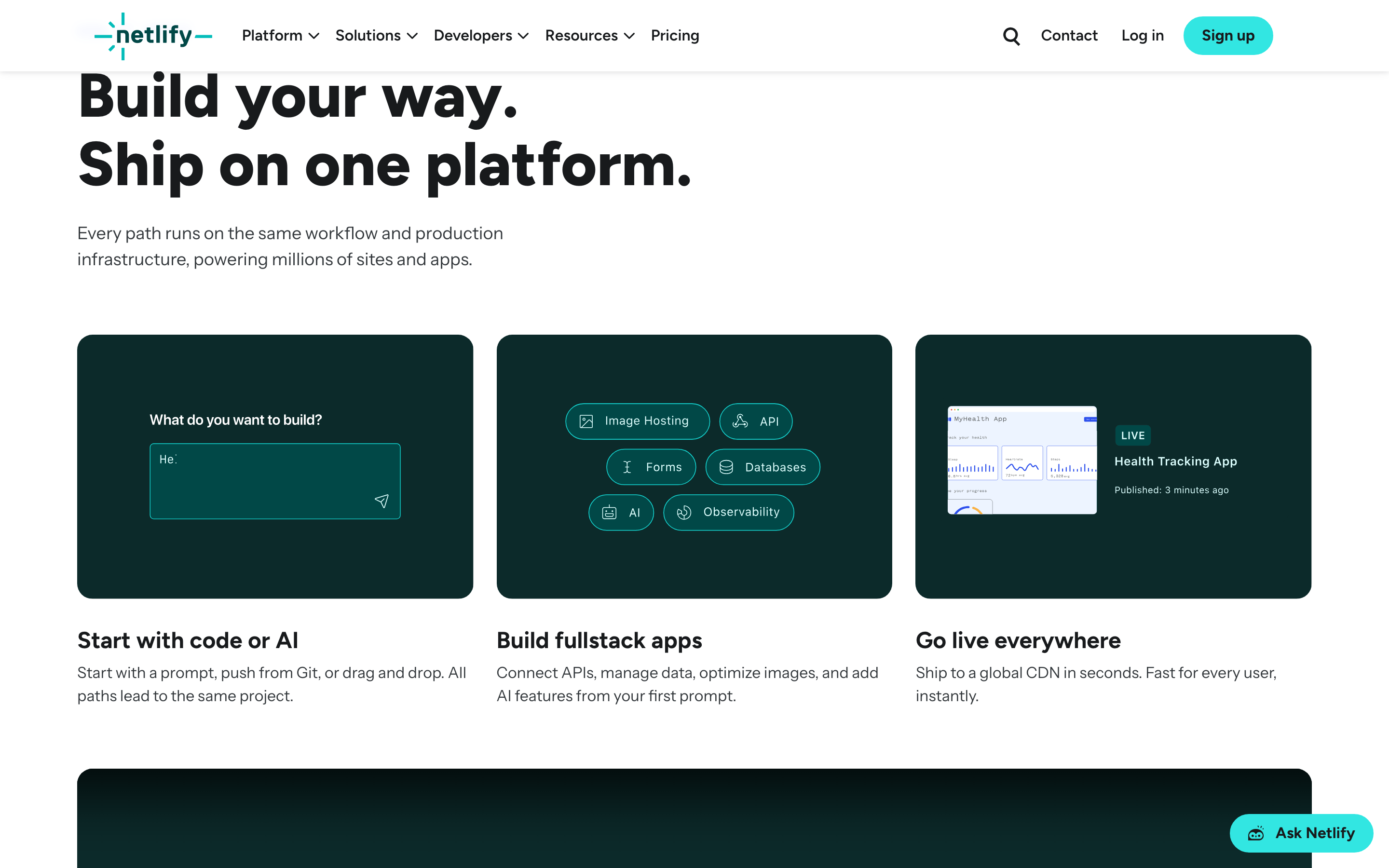This screenshot has width=1389, height=868.
Task: Open the Resources navigation menu
Action: (590, 36)
